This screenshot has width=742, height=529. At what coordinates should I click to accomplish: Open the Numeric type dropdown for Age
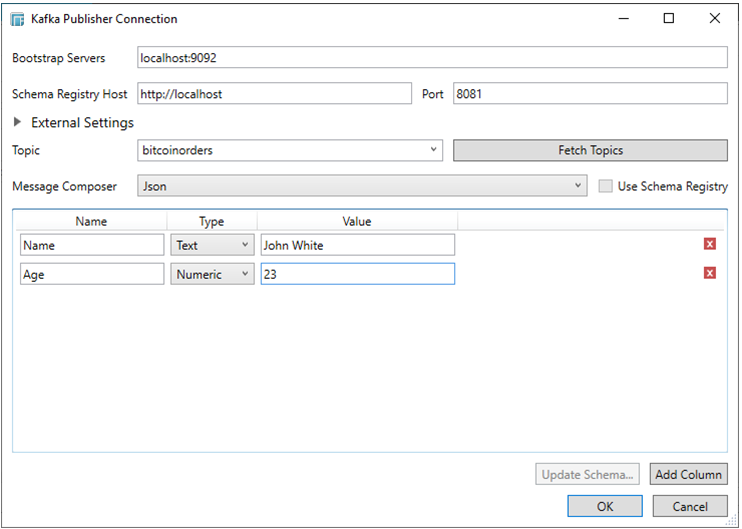point(212,274)
